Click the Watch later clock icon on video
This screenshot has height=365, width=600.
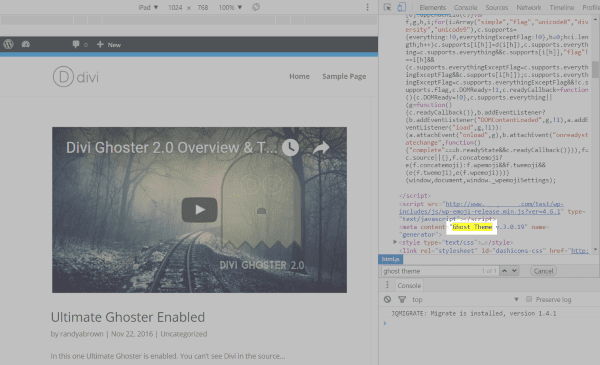(x=291, y=148)
